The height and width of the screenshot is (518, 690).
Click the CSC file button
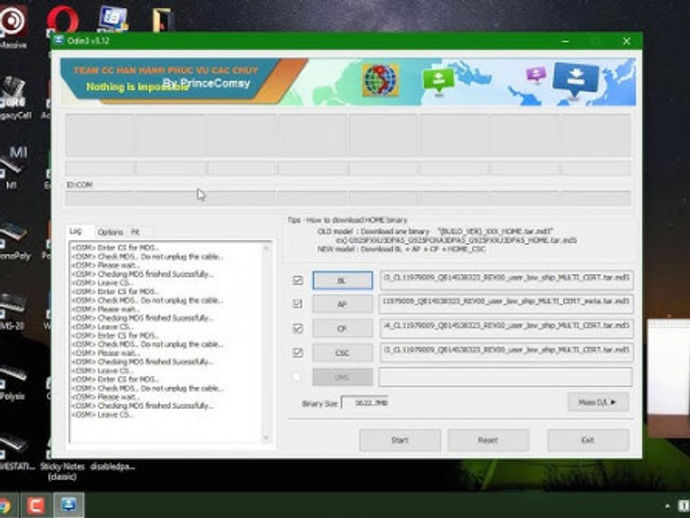pyautogui.click(x=342, y=353)
